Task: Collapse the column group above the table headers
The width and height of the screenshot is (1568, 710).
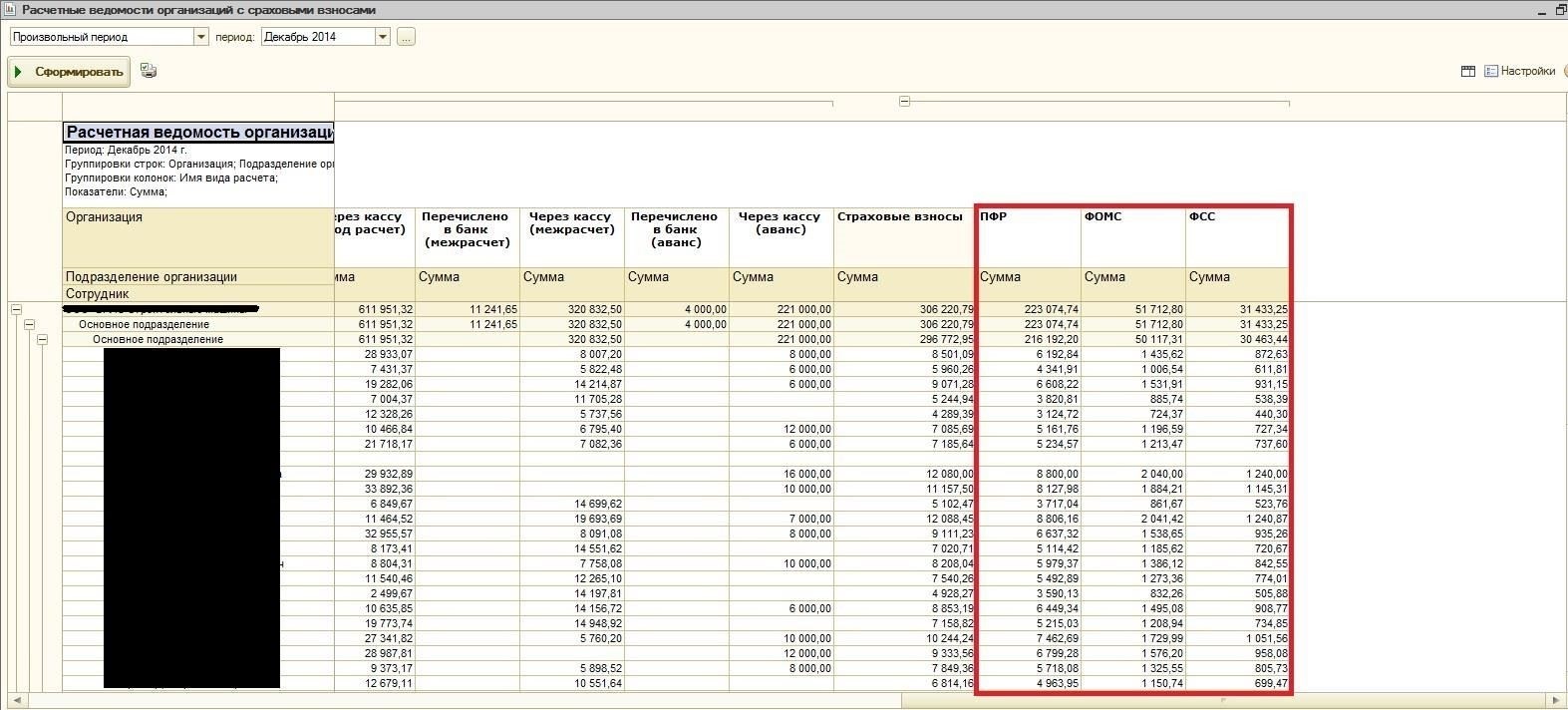Action: (x=904, y=102)
